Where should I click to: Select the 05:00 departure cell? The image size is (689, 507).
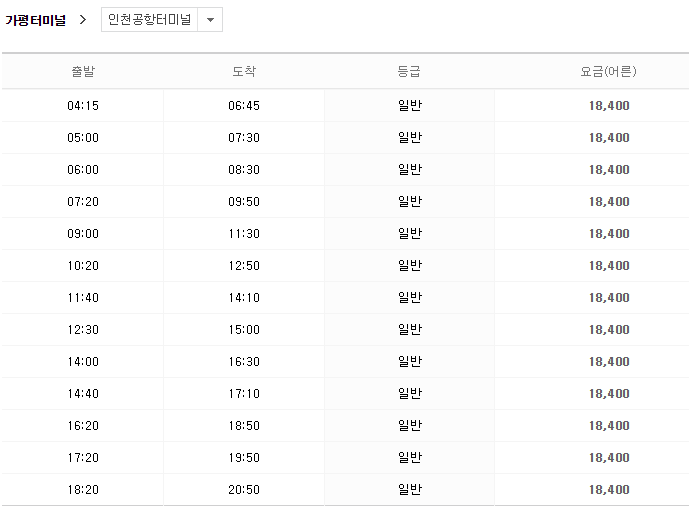[83, 138]
